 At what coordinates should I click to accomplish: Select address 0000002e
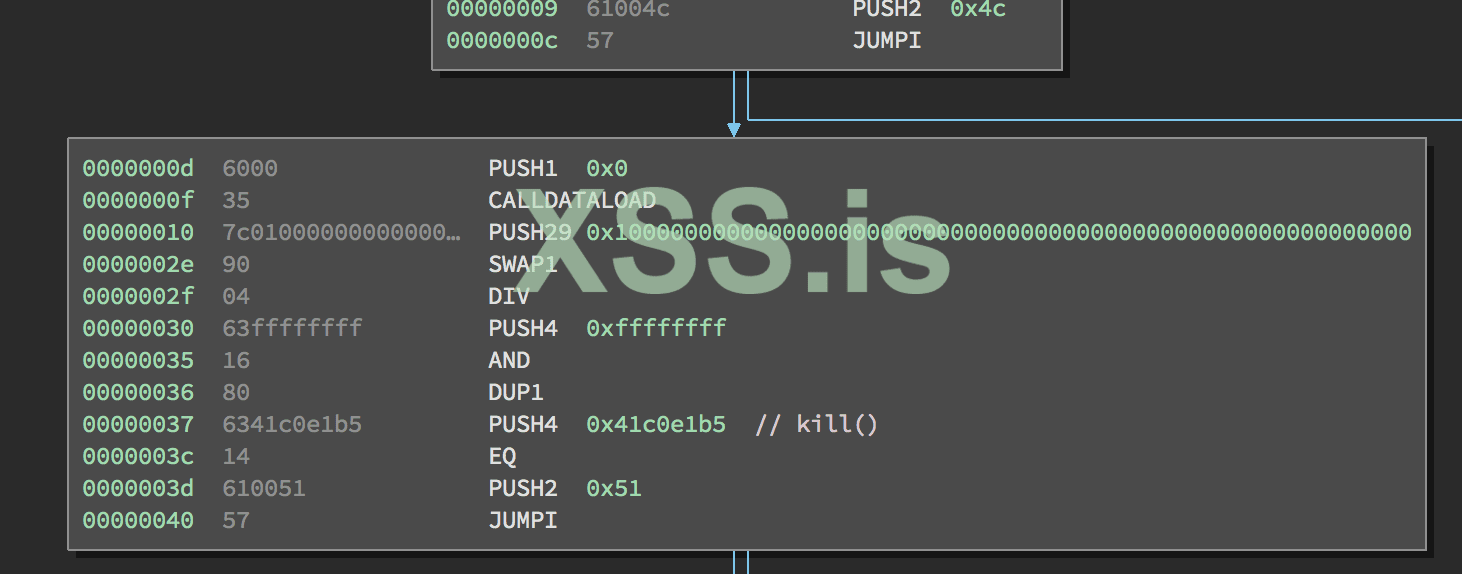138,265
